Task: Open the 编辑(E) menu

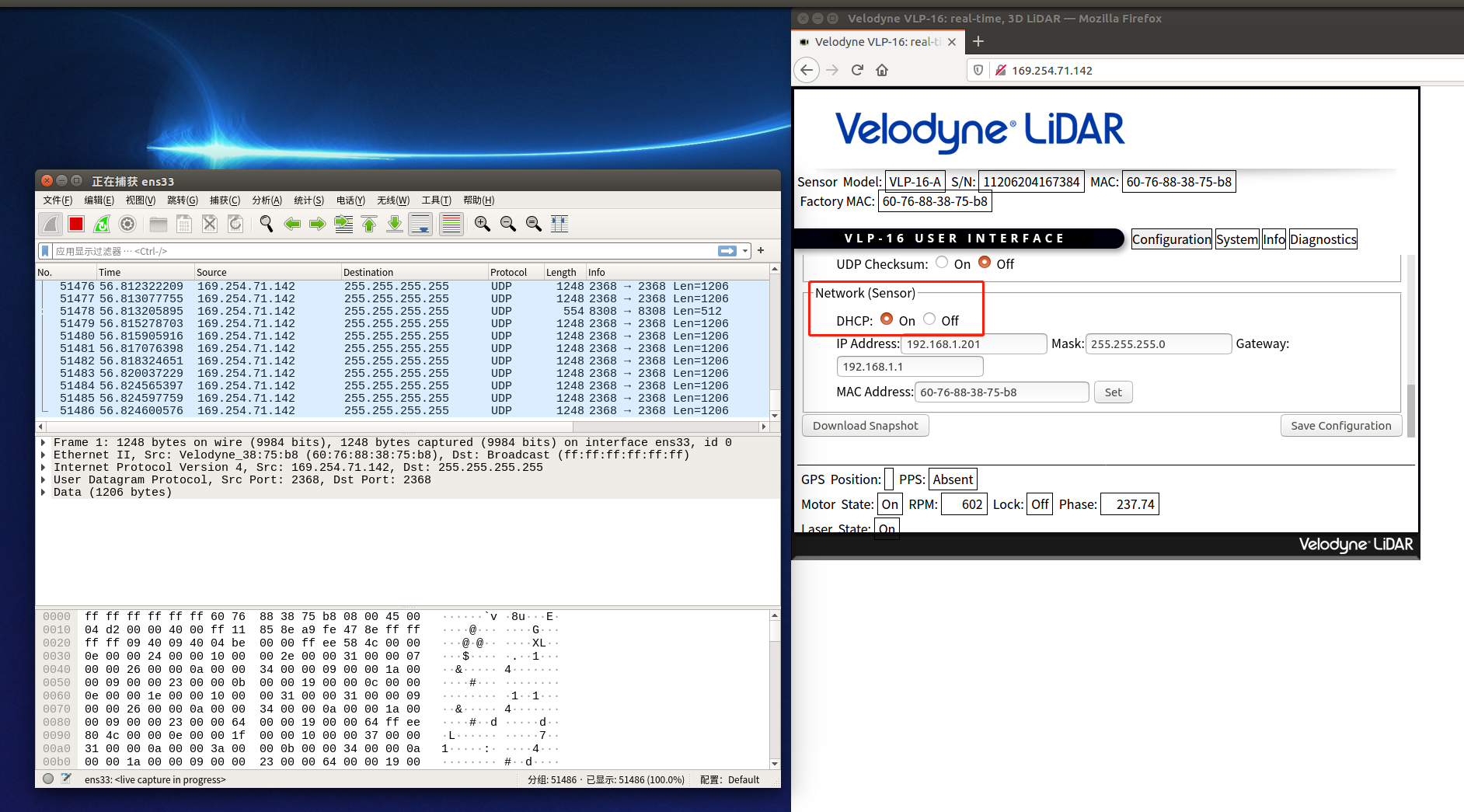Action: [x=99, y=200]
